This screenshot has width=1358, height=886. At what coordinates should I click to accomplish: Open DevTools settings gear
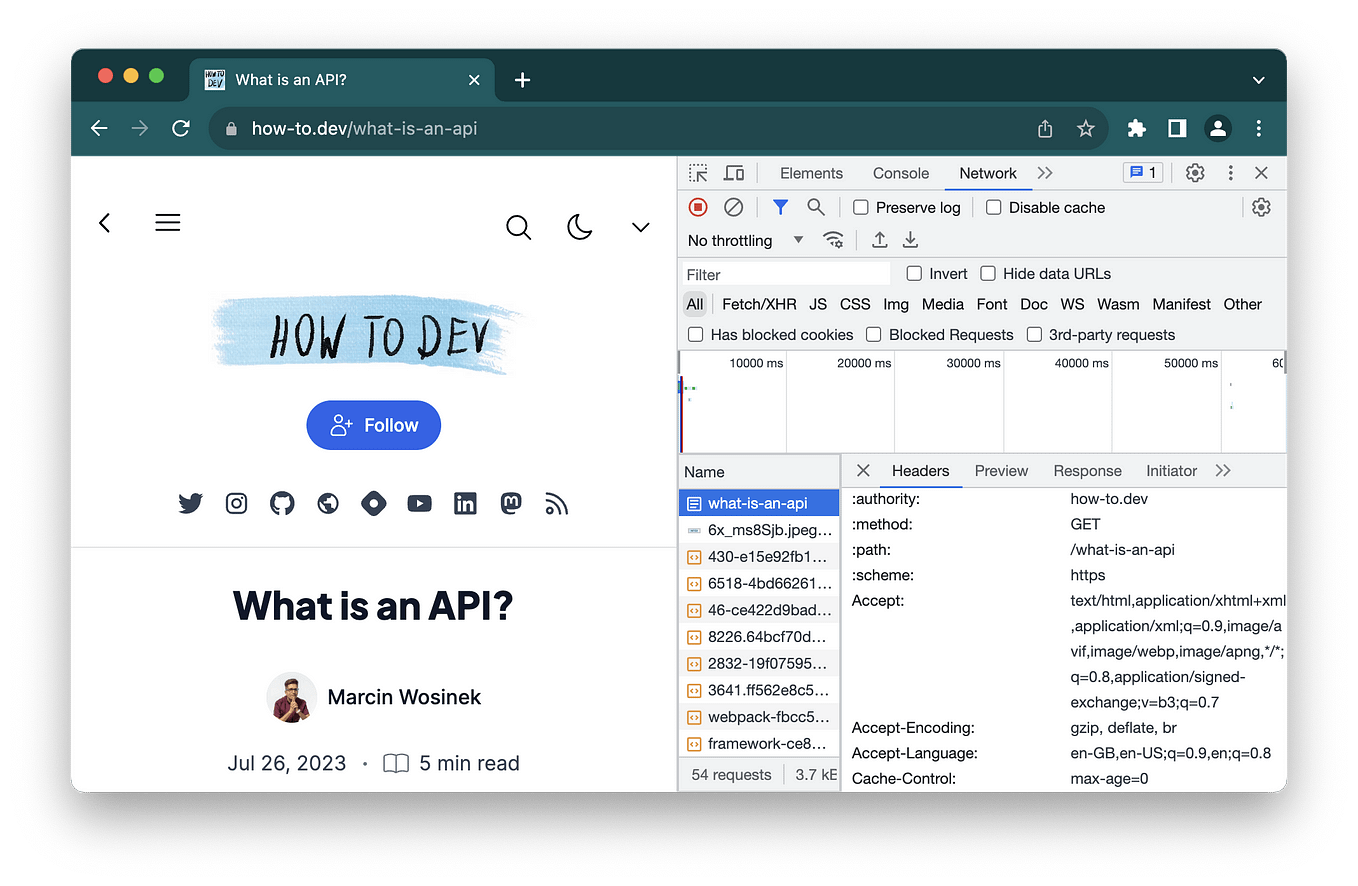click(1194, 172)
